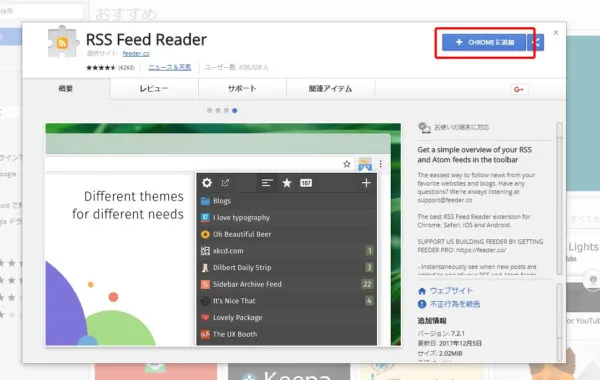This screenshot has height=380, width=600.
Task: Click the share icon button
Action: [536, 42]
